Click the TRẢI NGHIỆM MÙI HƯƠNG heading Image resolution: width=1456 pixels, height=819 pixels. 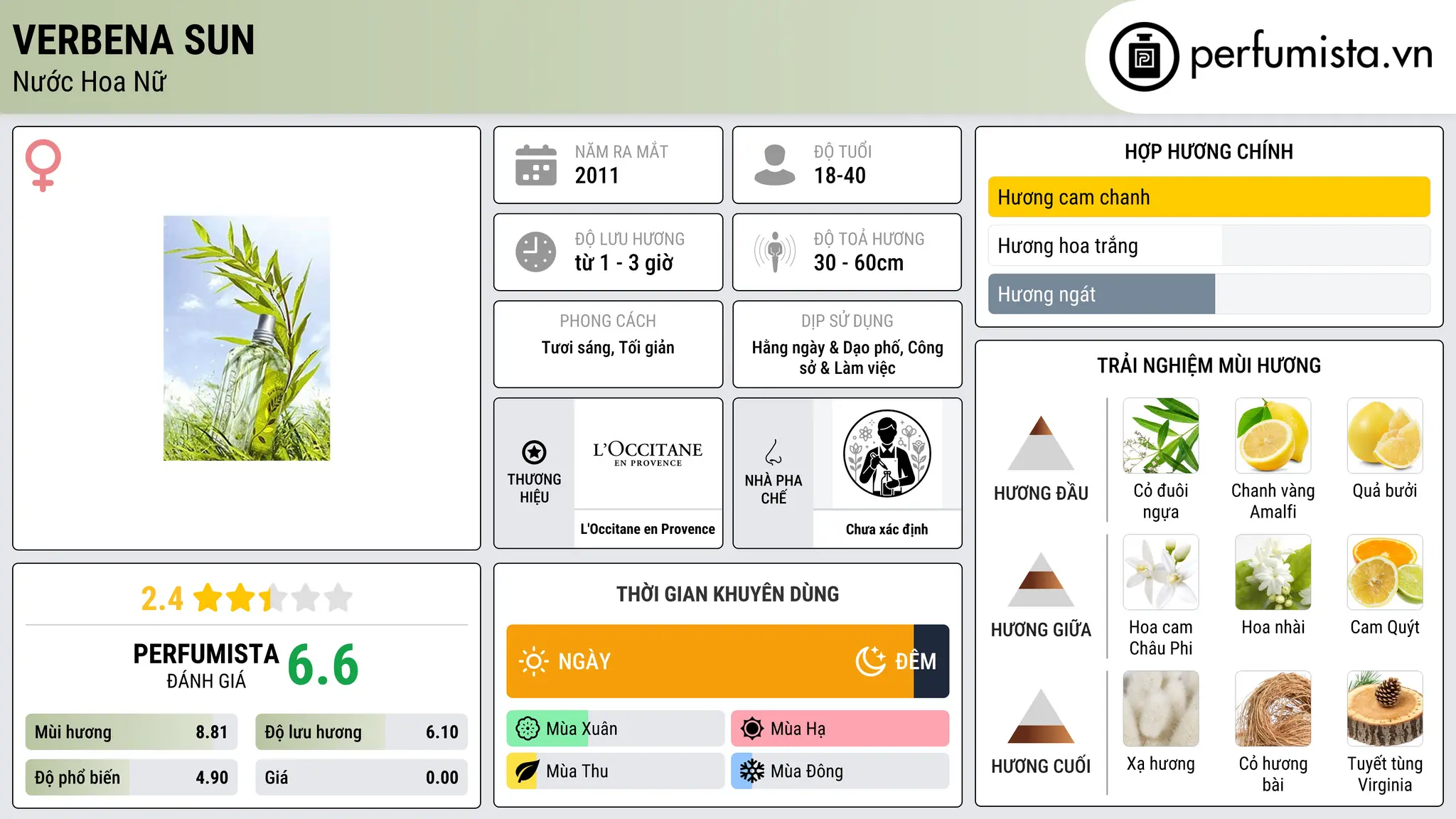1209,365
